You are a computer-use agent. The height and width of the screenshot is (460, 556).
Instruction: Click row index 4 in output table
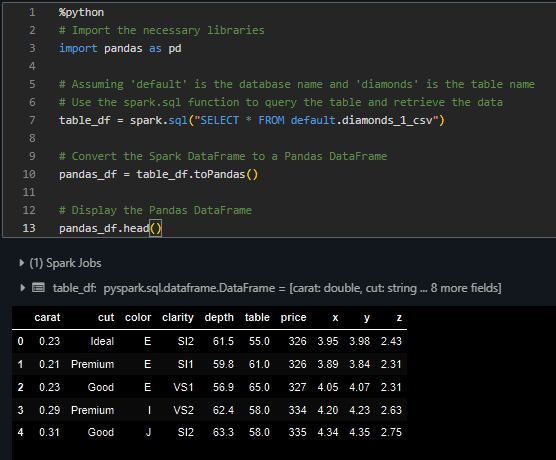(x=21, y=432)
